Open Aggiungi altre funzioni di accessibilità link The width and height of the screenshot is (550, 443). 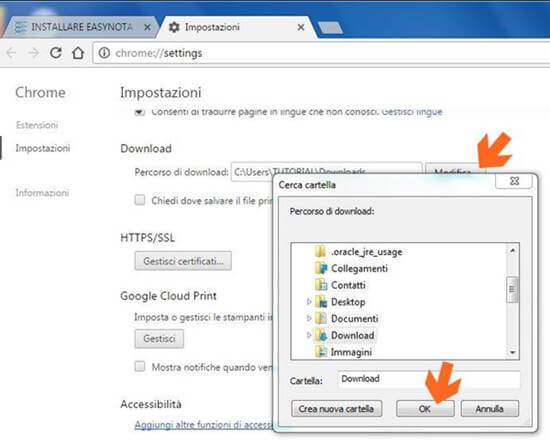point(203,425)
